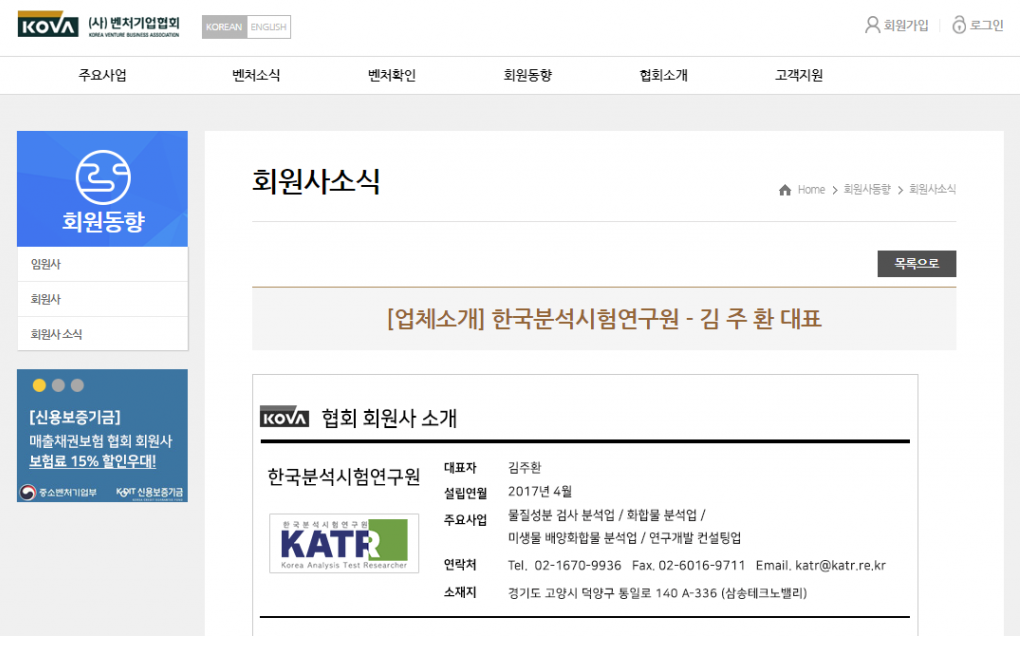Open the 협회소개 menu
The width and height of the screenshot is (1023, 661).
663,75
